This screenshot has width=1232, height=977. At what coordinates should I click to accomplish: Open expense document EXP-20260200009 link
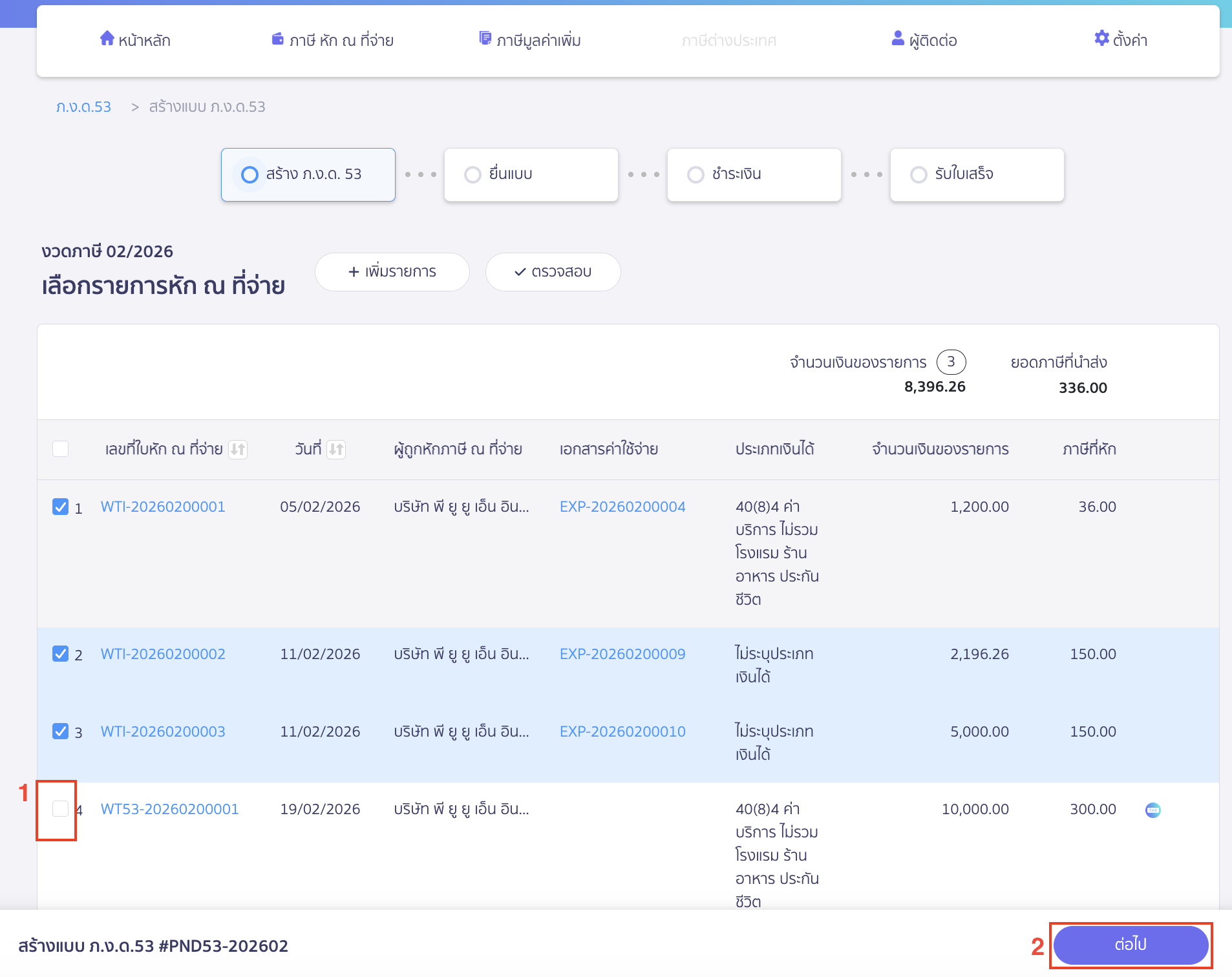click(x=622, y=654)
